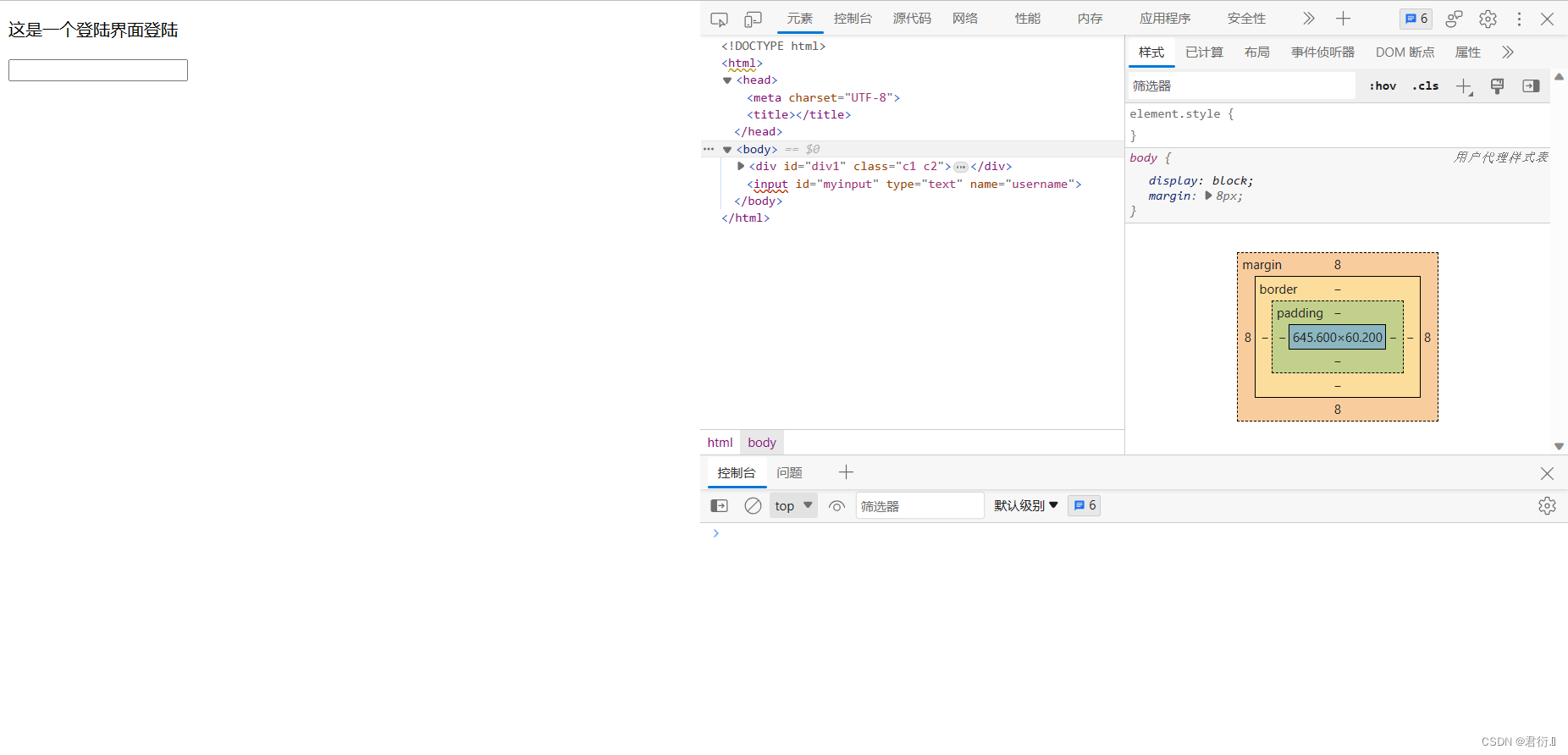Viewport: 1568px width, 755px height.
Task: Select the title element line
Action: [x=798, y=115]
